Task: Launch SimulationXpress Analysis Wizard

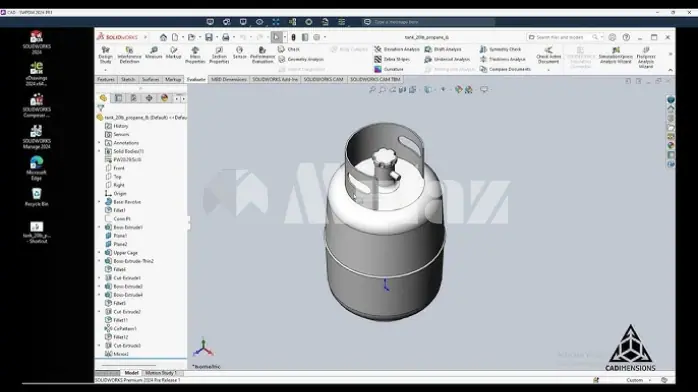Action: pos(616,55)
